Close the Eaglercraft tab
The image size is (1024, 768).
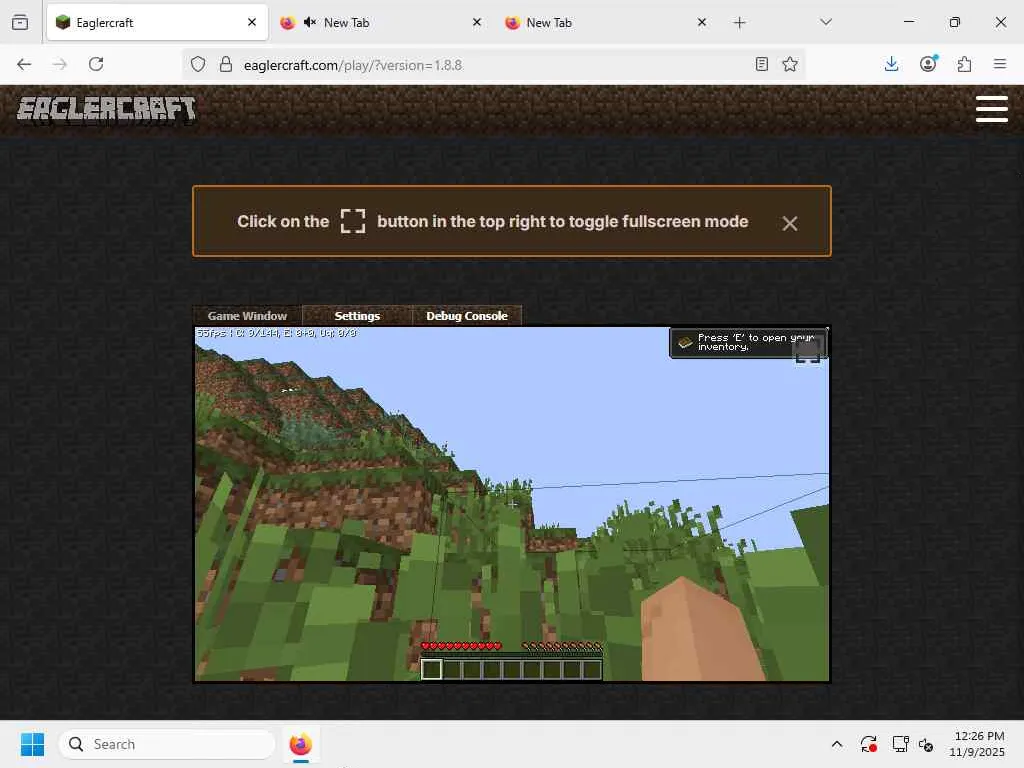pos(252,22)
